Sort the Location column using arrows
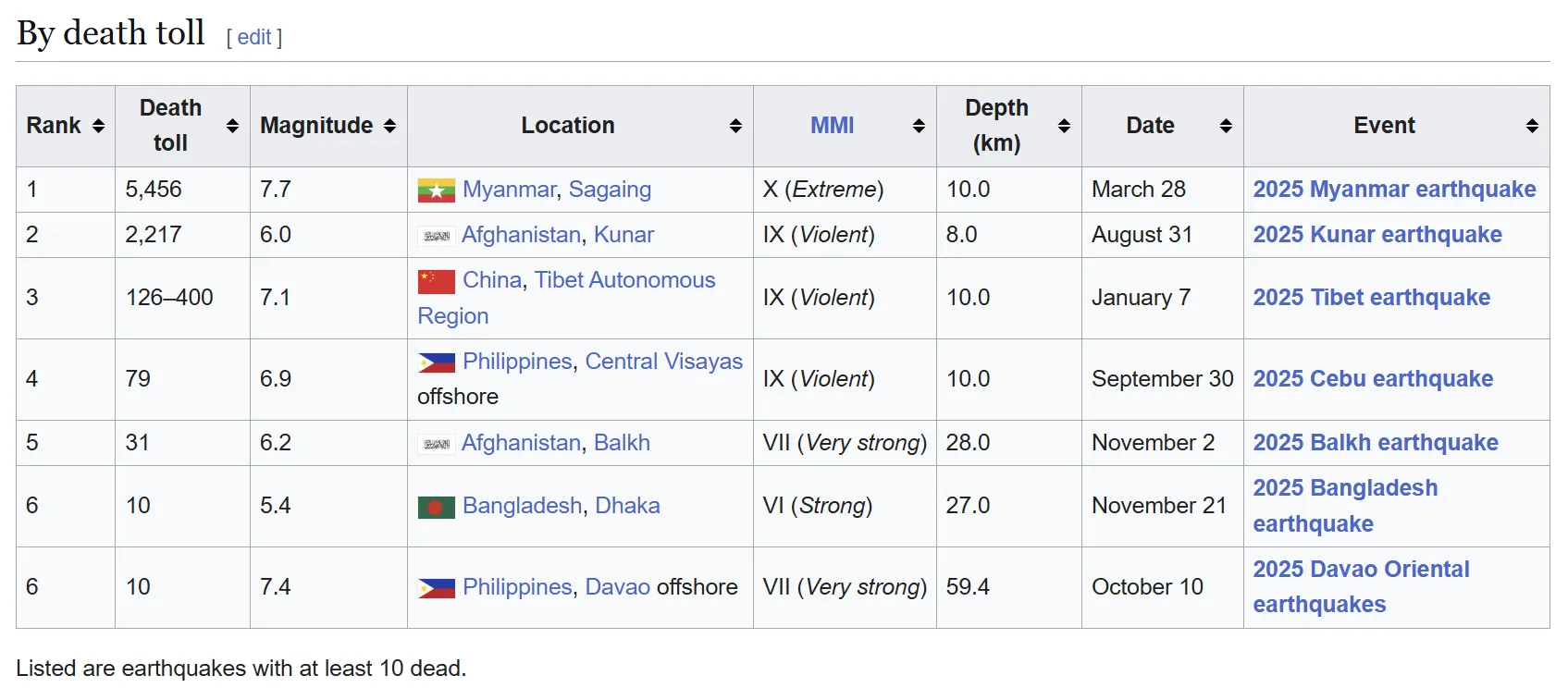The image size is (1568, 700). (x=735, y=126)
